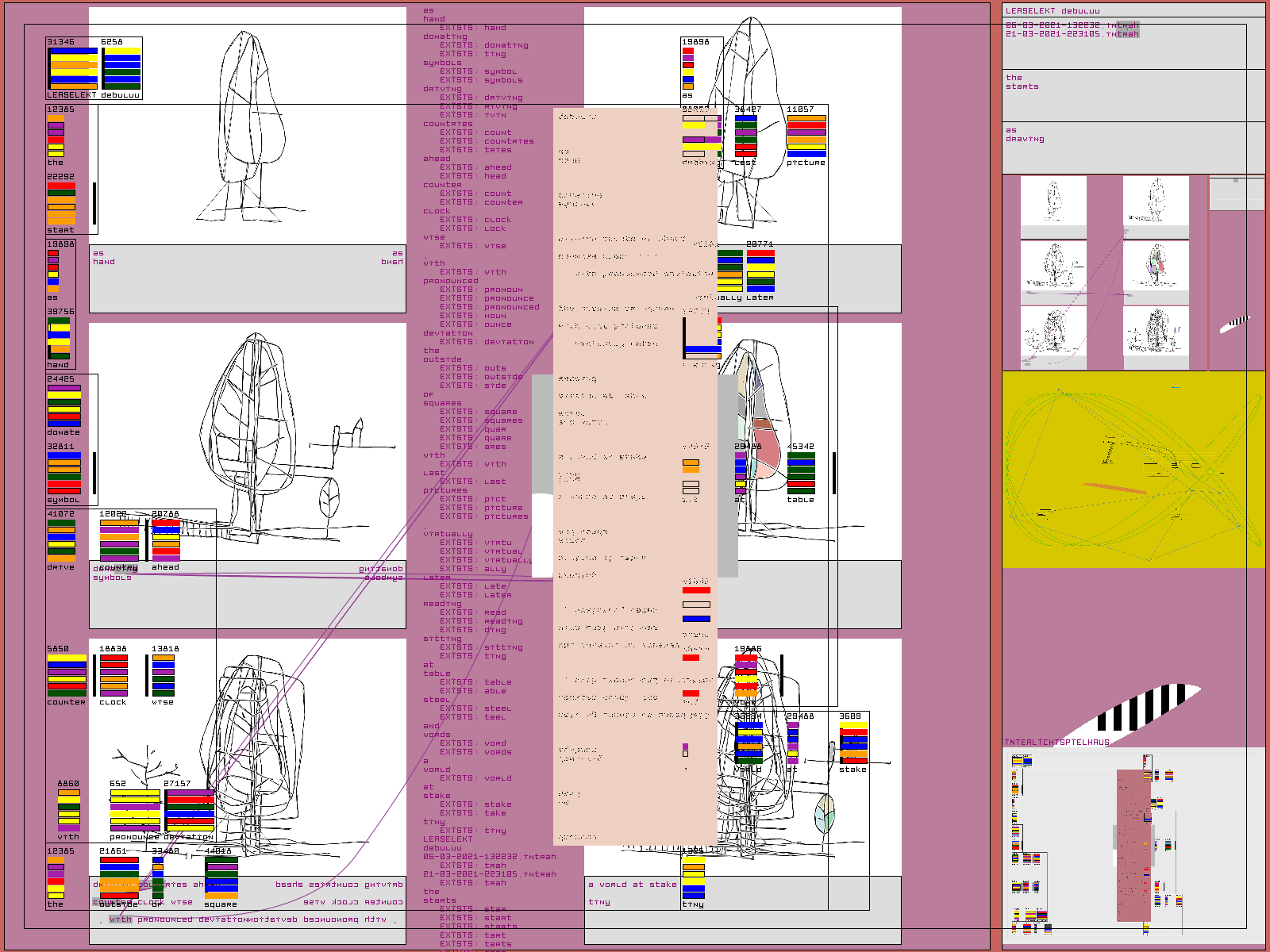The width and height of the screenshot is (1270, 952).
Task: Click the 'as drawing' text panel
Action: (1133, 148)
